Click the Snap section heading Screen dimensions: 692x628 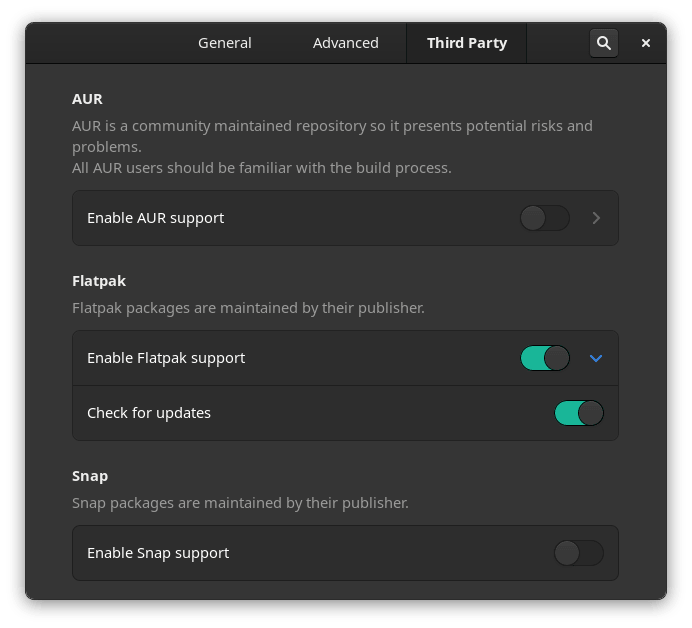click(90, 476)
